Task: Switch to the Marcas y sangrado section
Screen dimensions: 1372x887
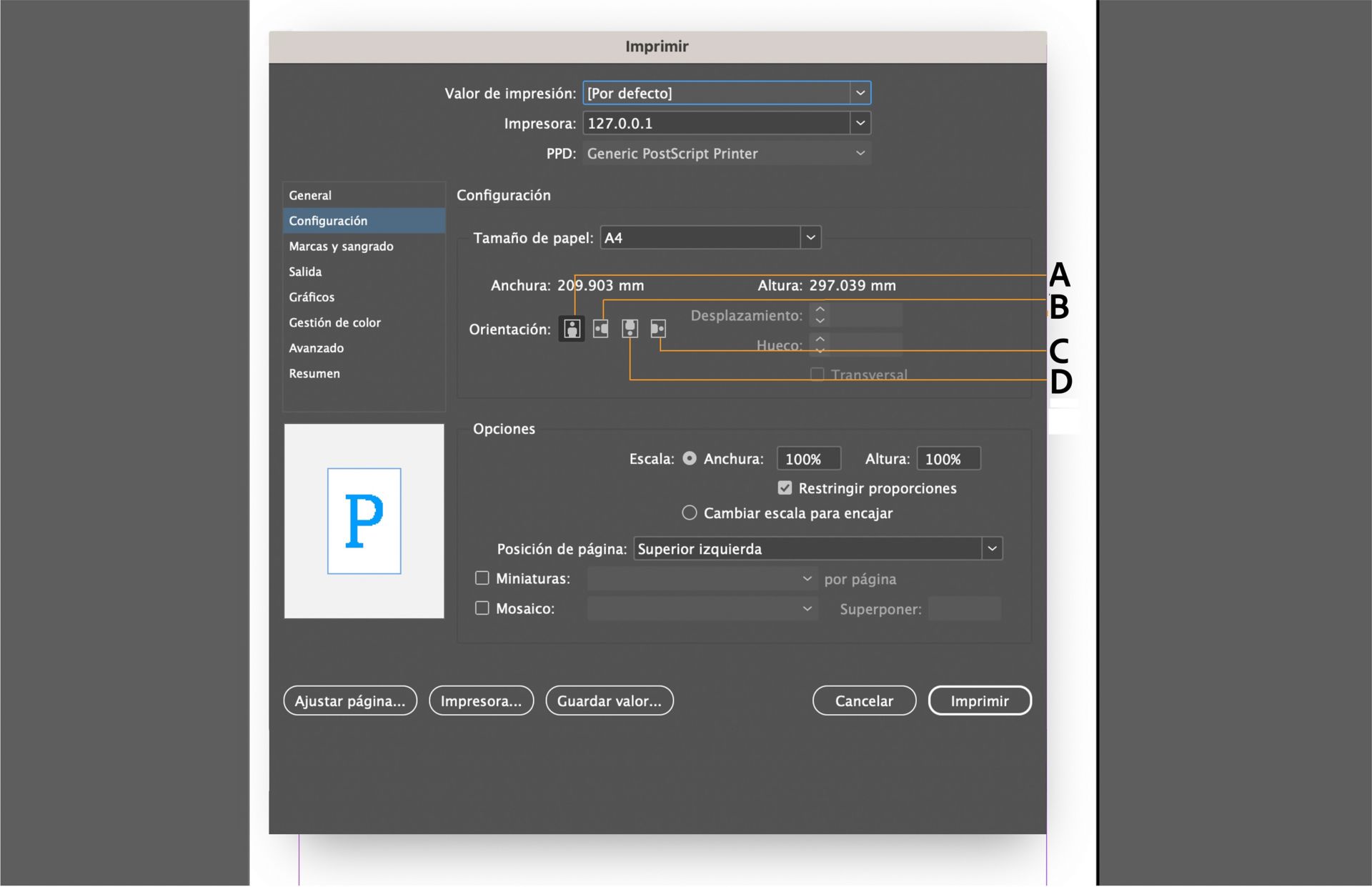Action: pyautogui.click(x=341, y=246)
